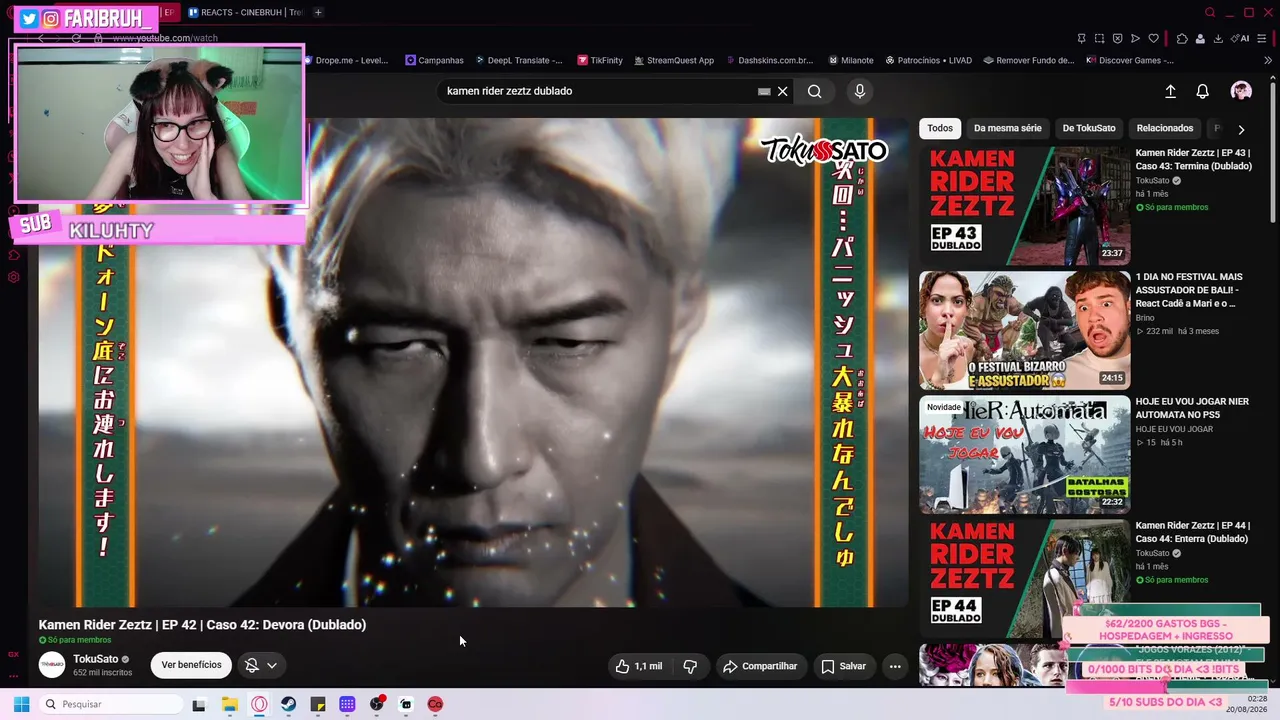Open Sticky Notes from the taskbar

318,705
